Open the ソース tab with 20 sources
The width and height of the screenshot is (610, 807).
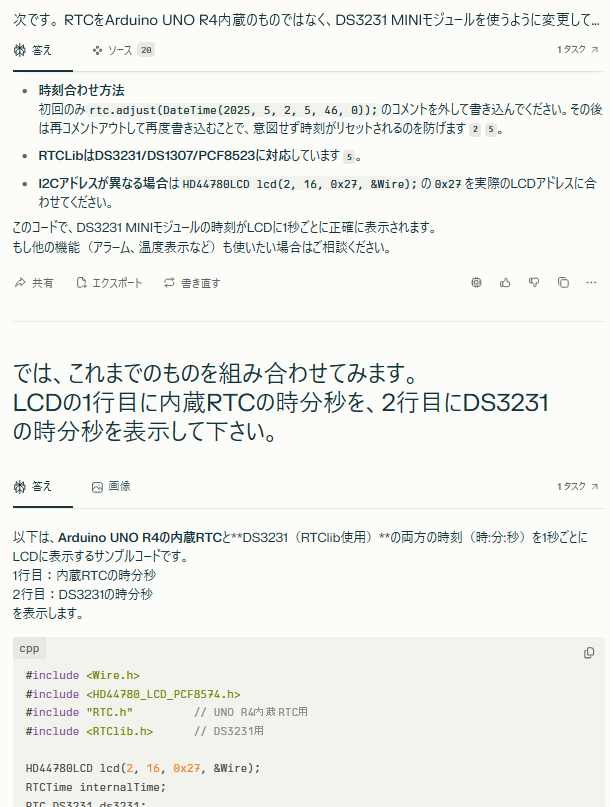(124, 50)
